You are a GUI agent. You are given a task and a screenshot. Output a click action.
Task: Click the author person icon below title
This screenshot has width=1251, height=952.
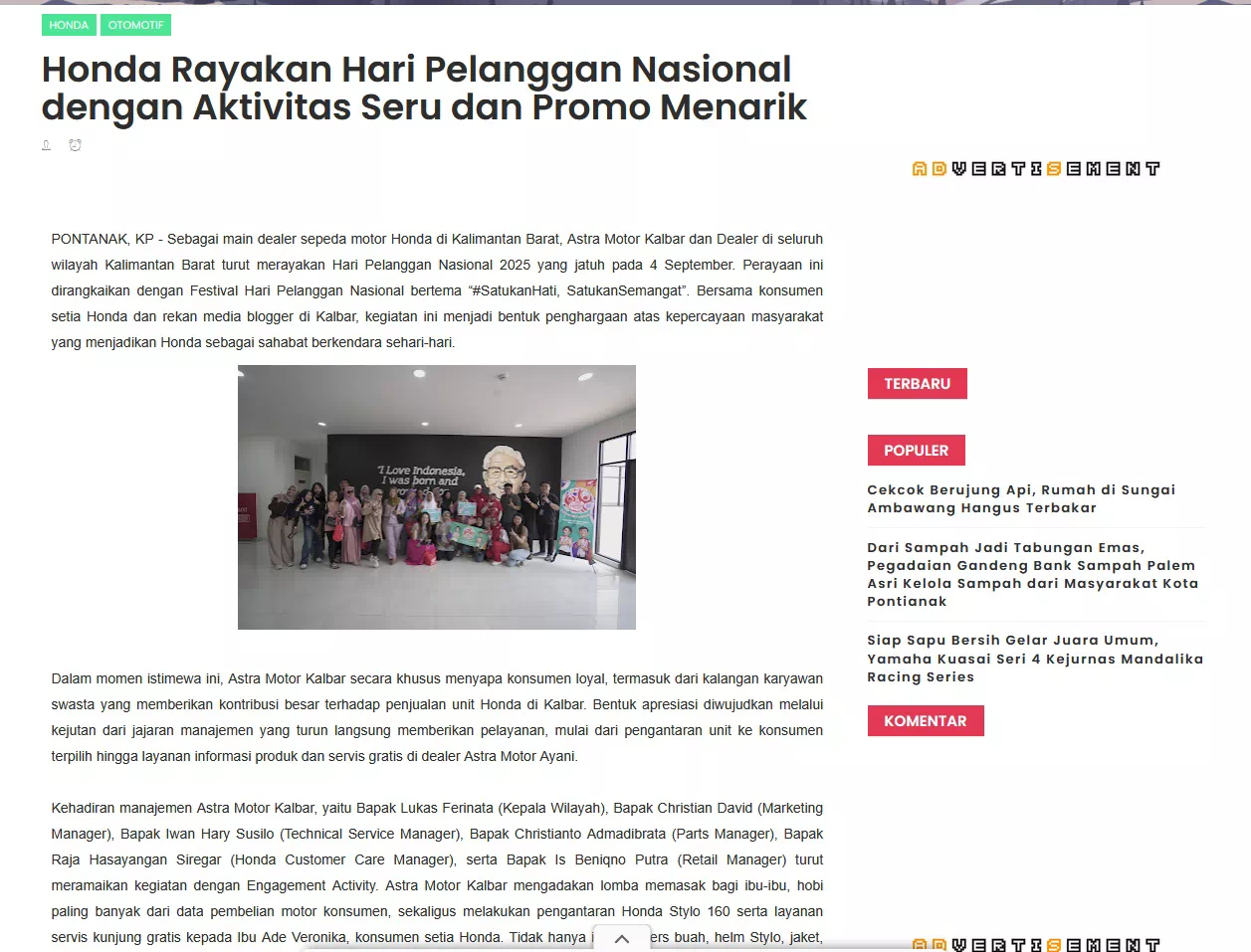click(46, 145)
